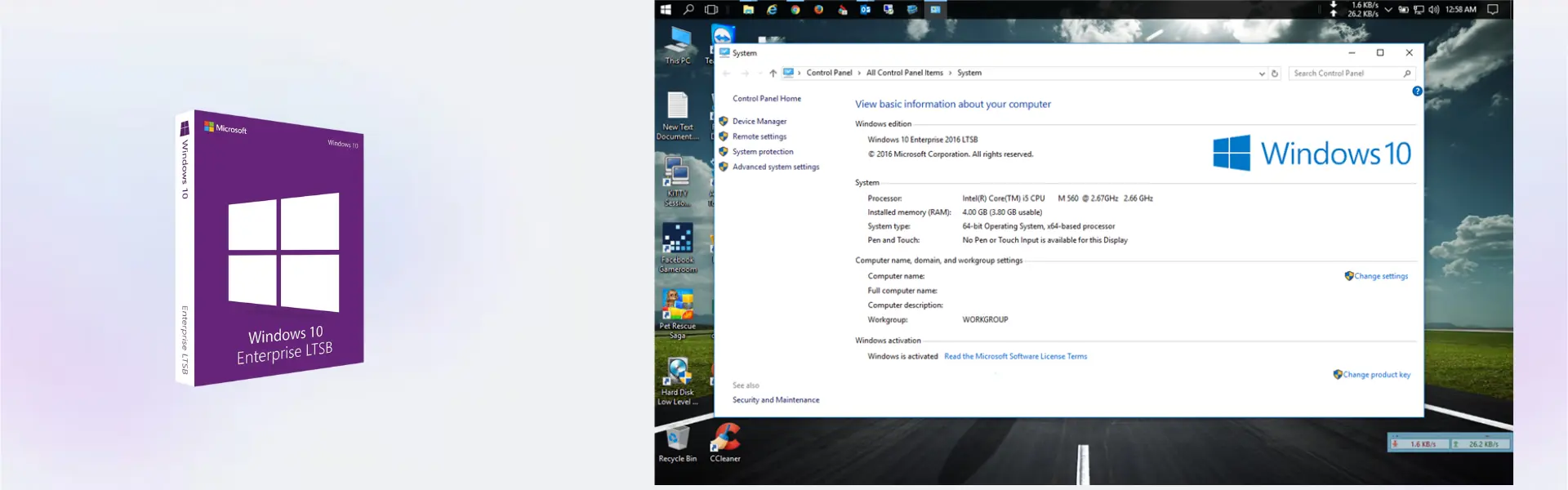Open the volume speaker tray icon
The image size is (1568, 490).
tap(1433, 10)
